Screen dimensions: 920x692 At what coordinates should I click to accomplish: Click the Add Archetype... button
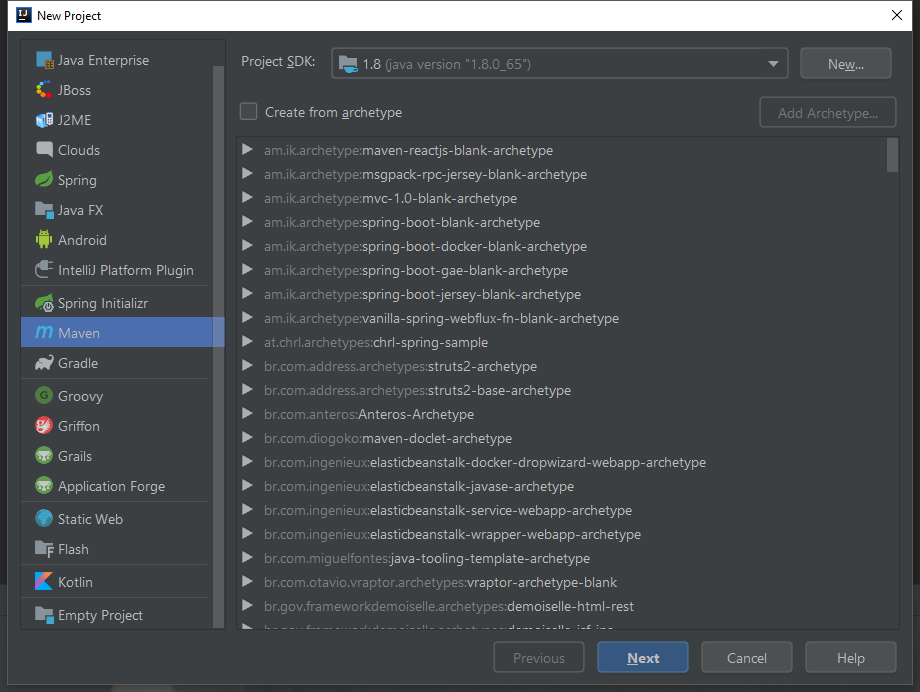point(827,113)
